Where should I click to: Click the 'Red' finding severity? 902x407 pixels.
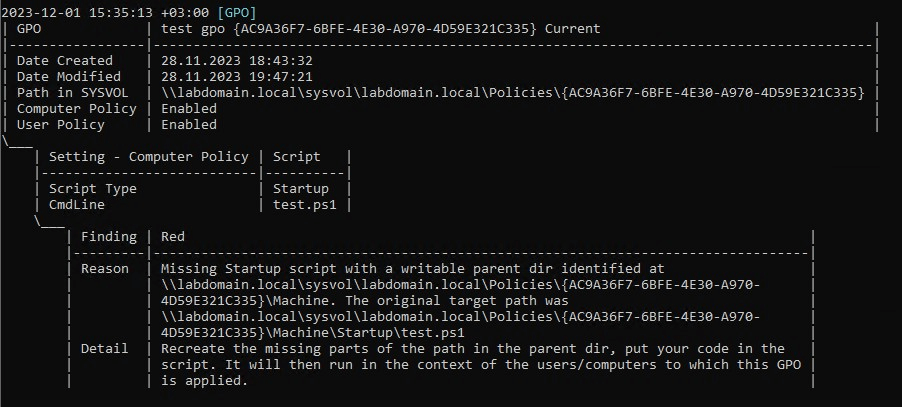[x=173, y=236]
